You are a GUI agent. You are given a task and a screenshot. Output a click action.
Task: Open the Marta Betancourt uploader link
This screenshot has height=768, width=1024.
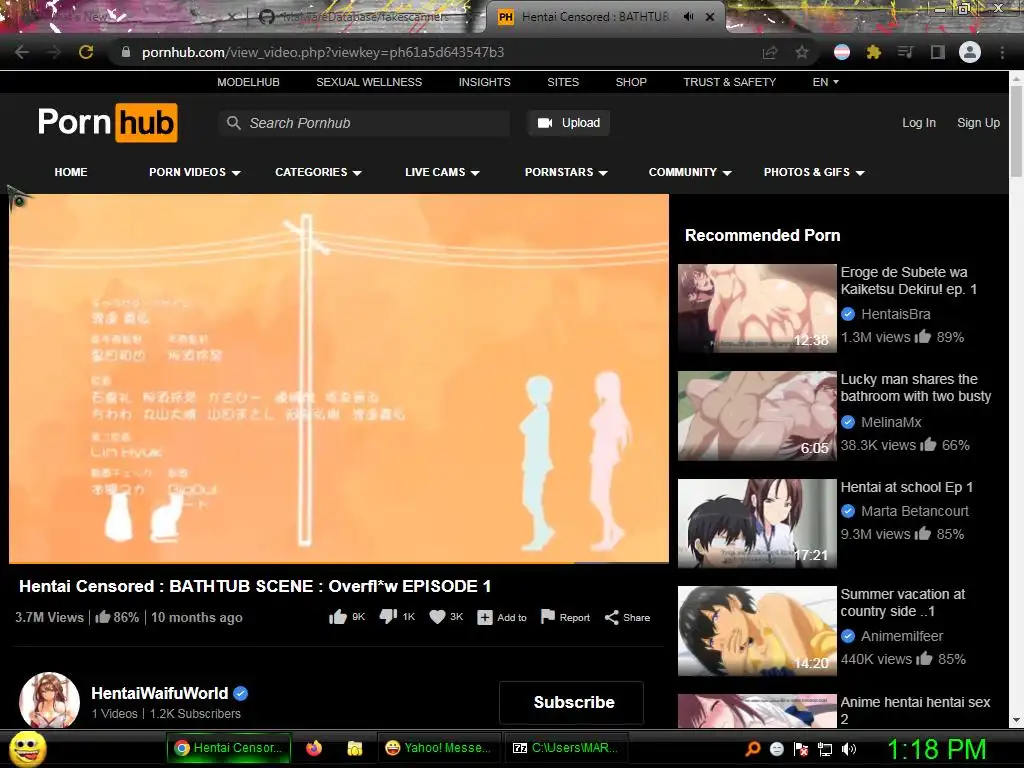pos(914,511)
